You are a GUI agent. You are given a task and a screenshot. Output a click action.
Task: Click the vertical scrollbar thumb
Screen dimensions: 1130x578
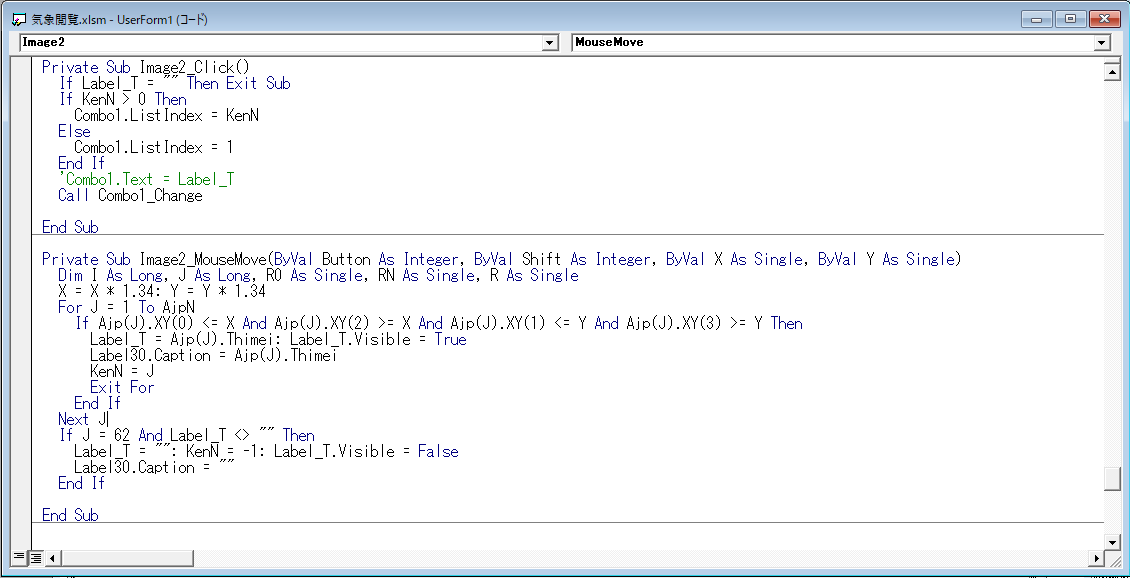(1111, 479)
